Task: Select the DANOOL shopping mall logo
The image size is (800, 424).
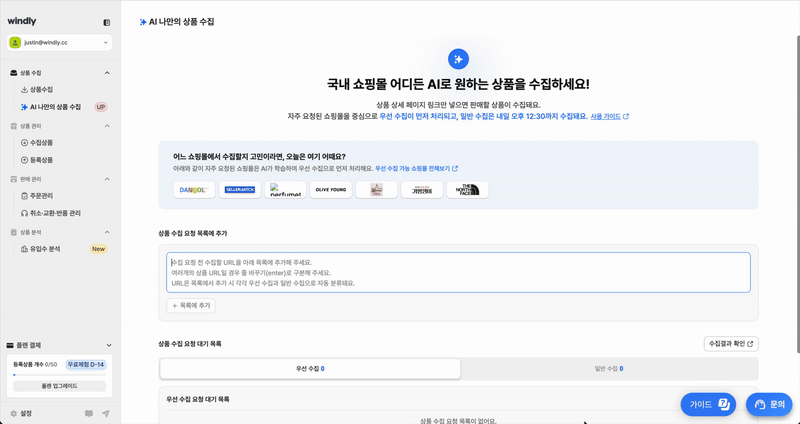Action: click(194, 190)
